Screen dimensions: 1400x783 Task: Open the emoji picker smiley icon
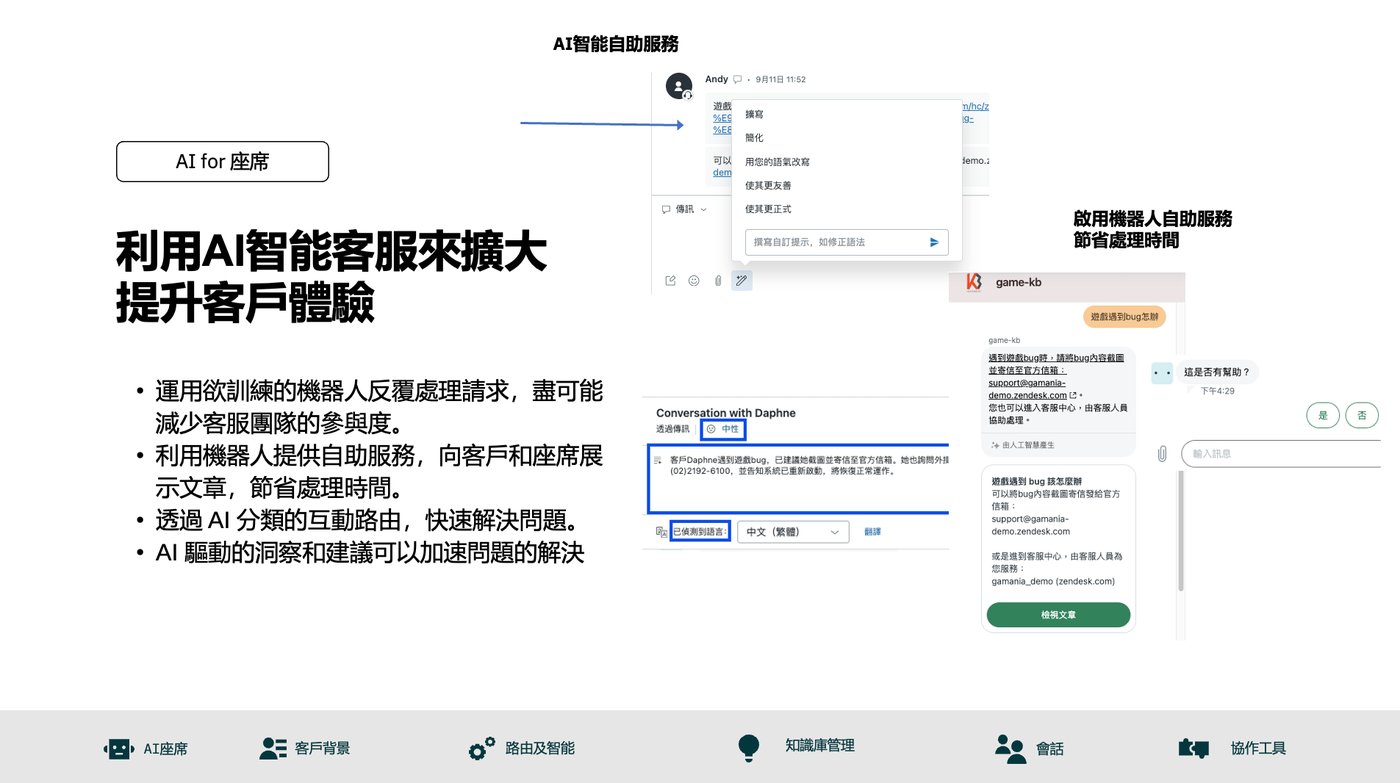coord(694,281)
